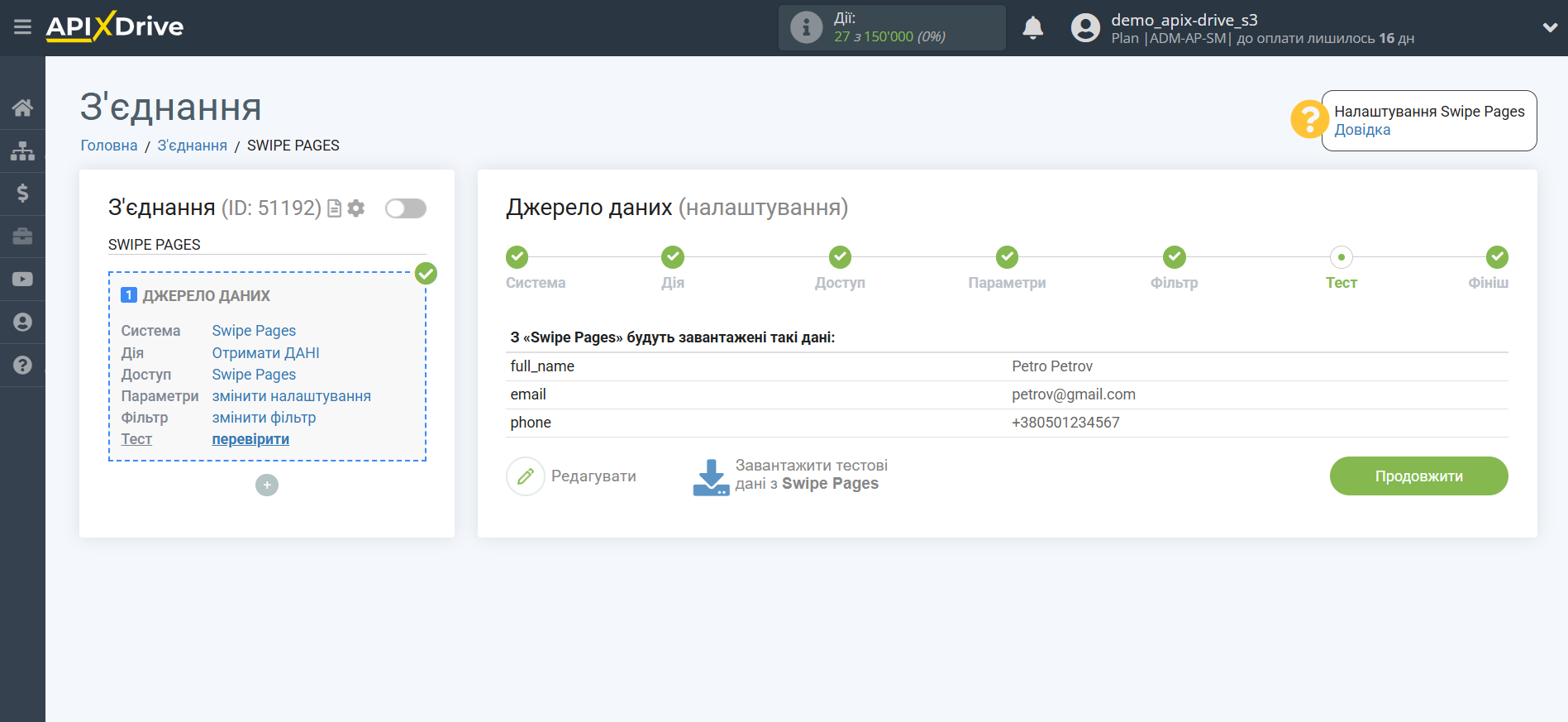Open the YouTube video sidebar icon
The height and width of the screenshot is (722, 1568).
[x=22, y=280]
